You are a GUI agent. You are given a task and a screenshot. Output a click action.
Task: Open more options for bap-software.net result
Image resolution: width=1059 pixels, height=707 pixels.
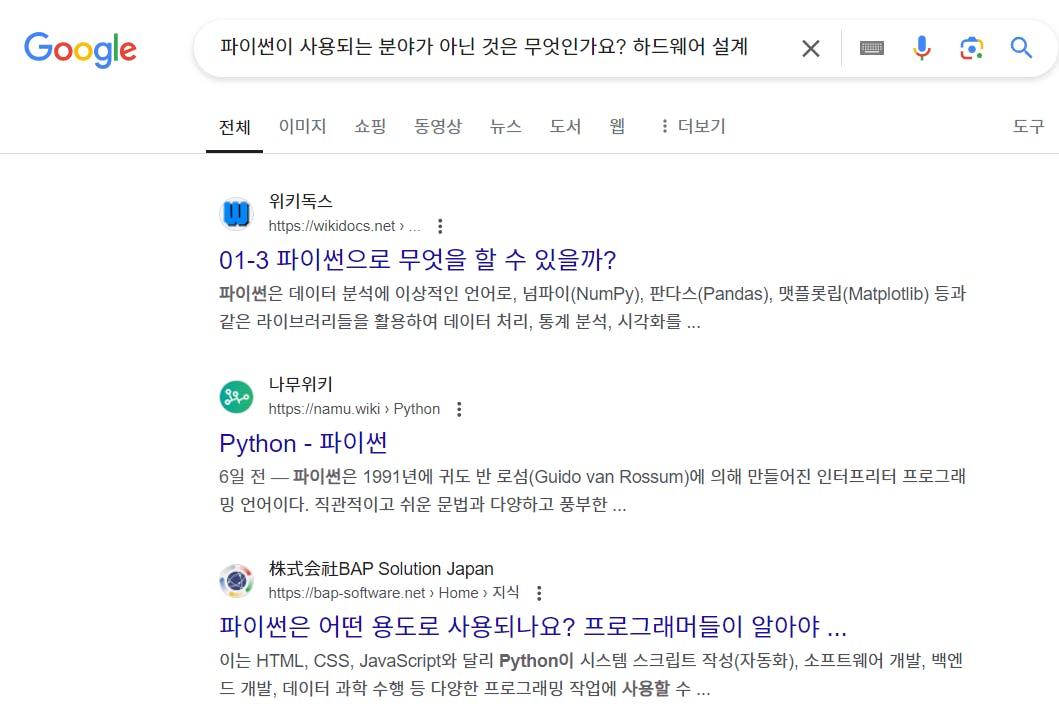tap(539, 594)
